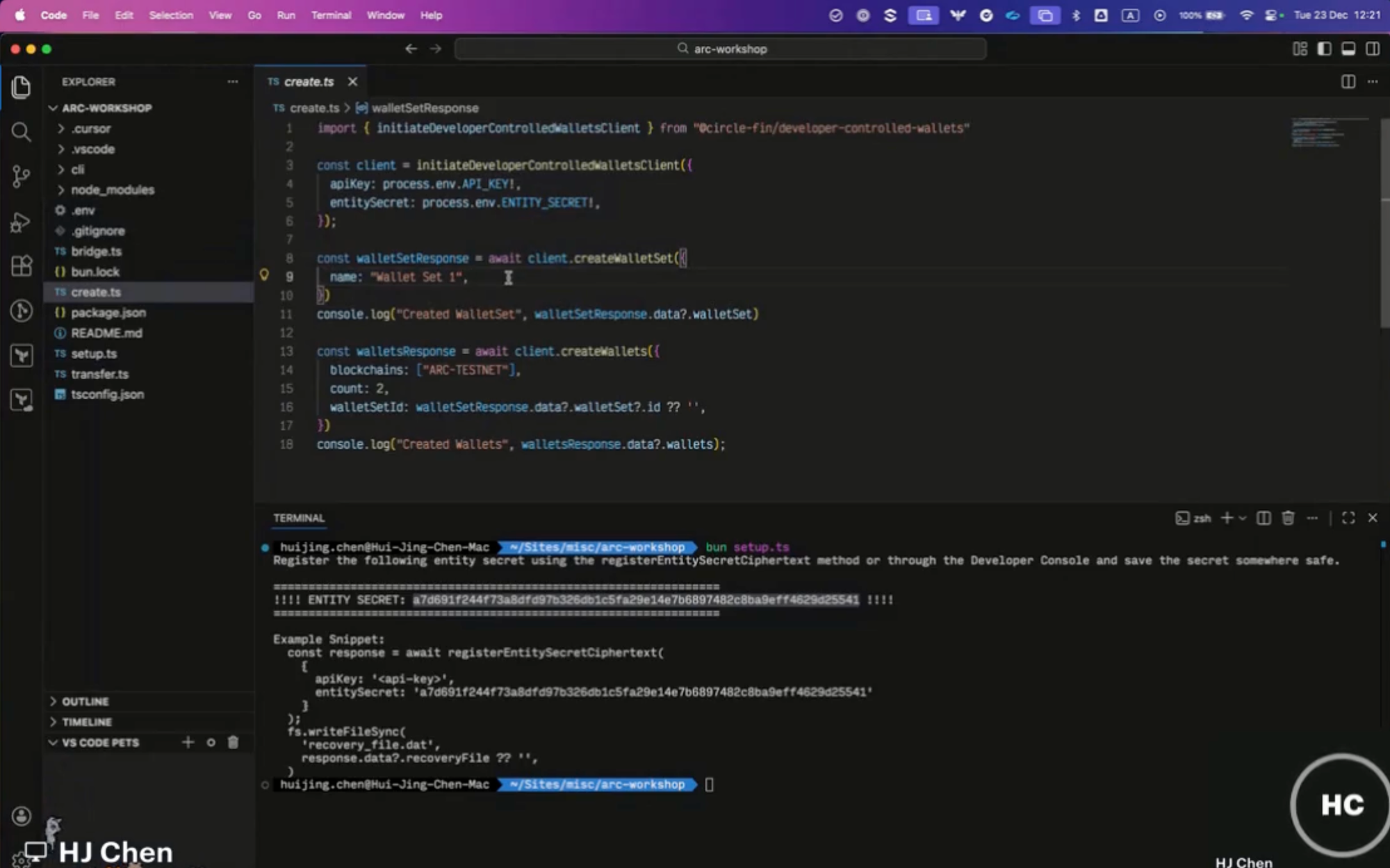This screenshot has height=868, width=1390.
Task: Open the Source Control view
Action: coord(21,177)
